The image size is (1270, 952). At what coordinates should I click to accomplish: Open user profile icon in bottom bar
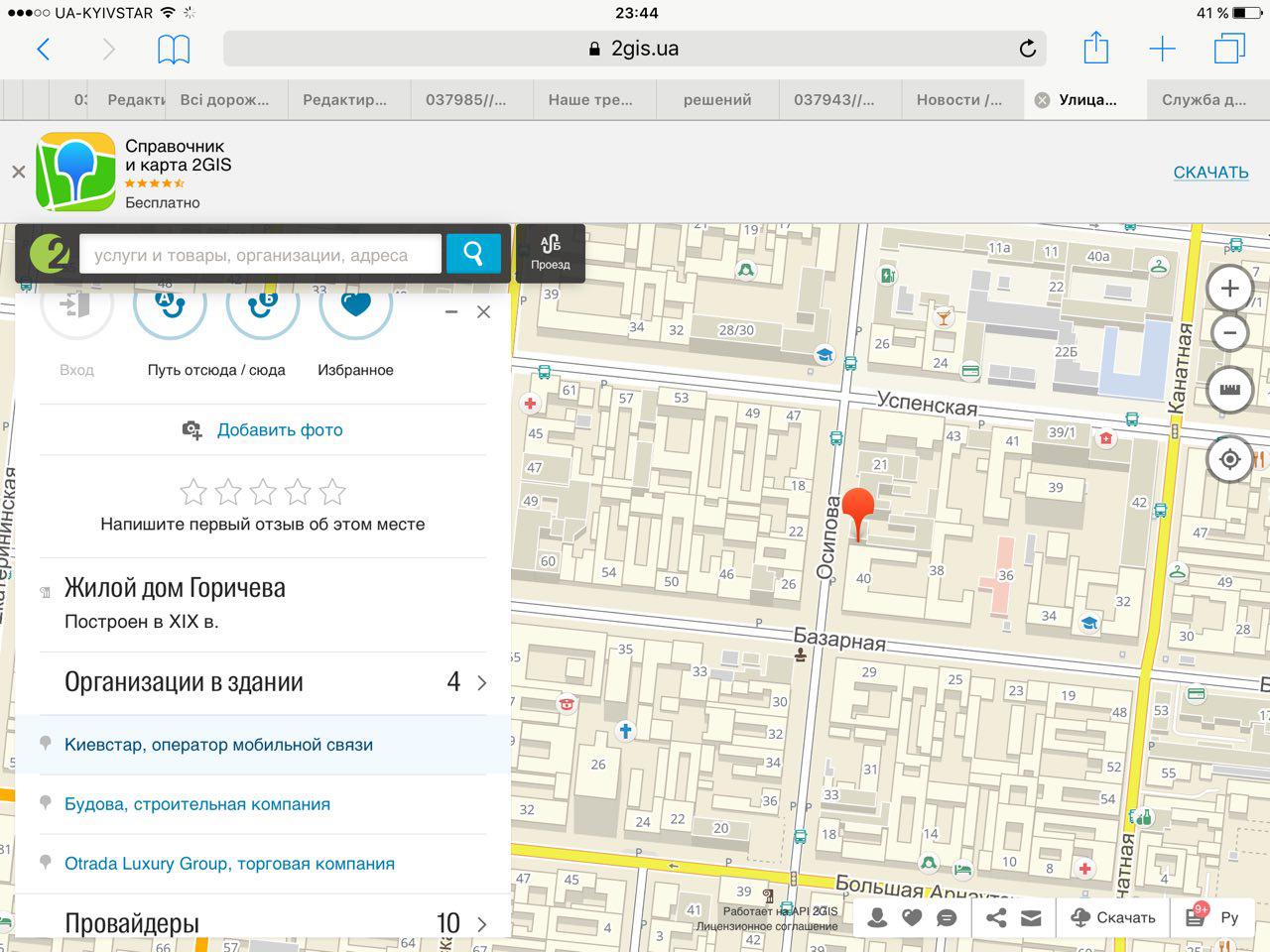point(877,917)
